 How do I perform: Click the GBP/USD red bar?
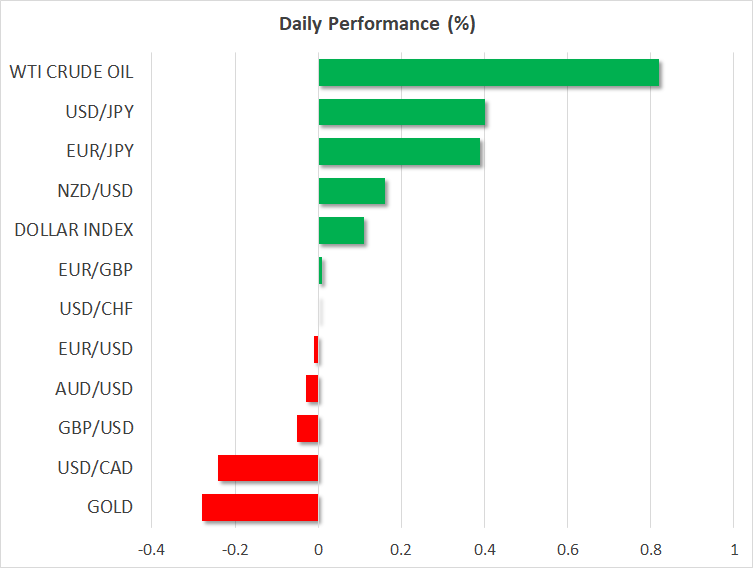pos(308,428)
